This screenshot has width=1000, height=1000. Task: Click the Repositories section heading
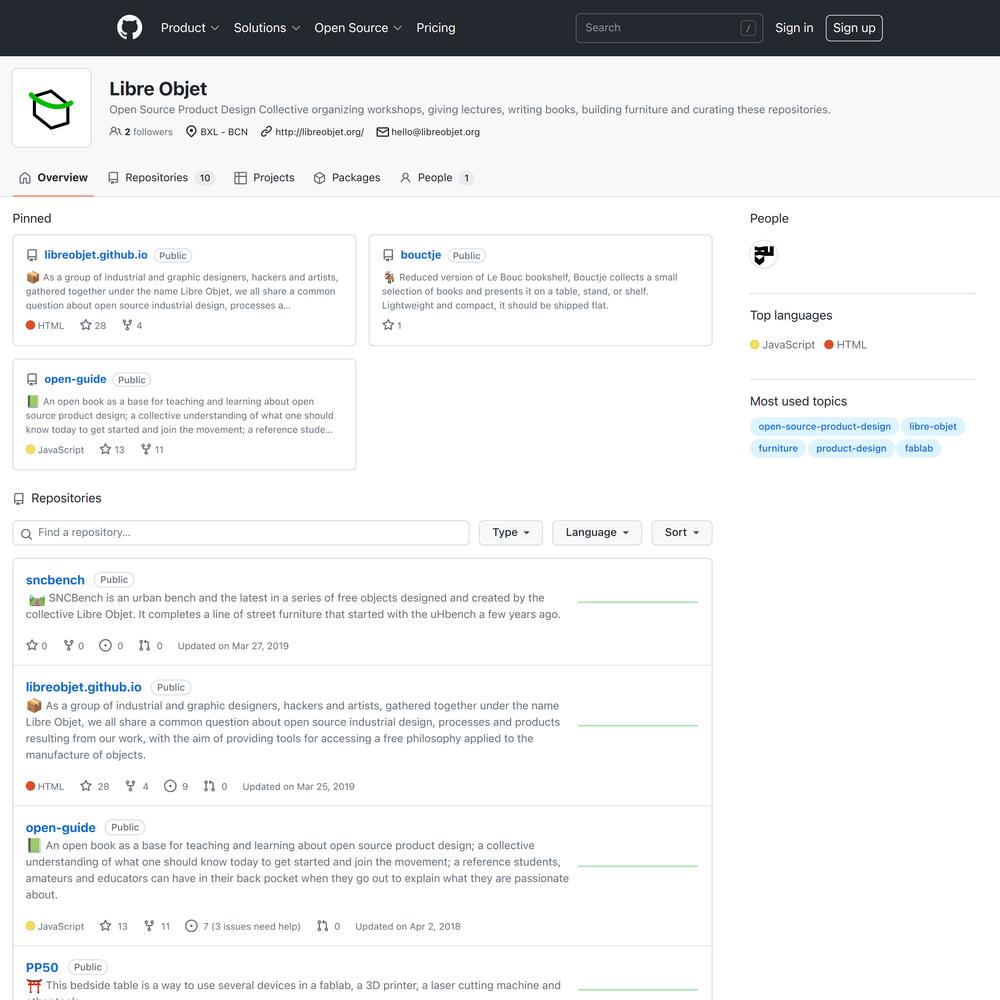[x=66, y=498]
